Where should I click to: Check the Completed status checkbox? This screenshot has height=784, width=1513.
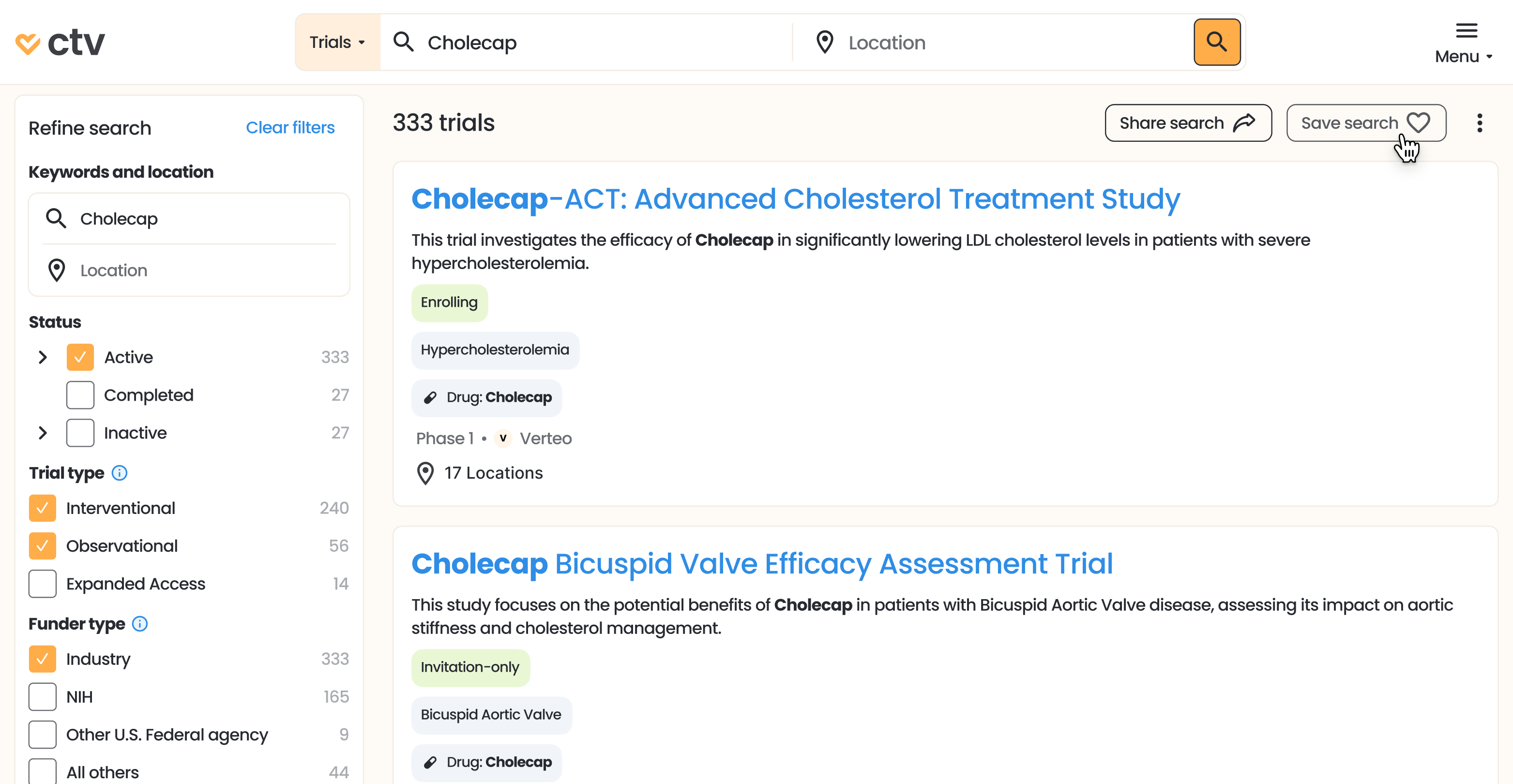coord(80,395)
